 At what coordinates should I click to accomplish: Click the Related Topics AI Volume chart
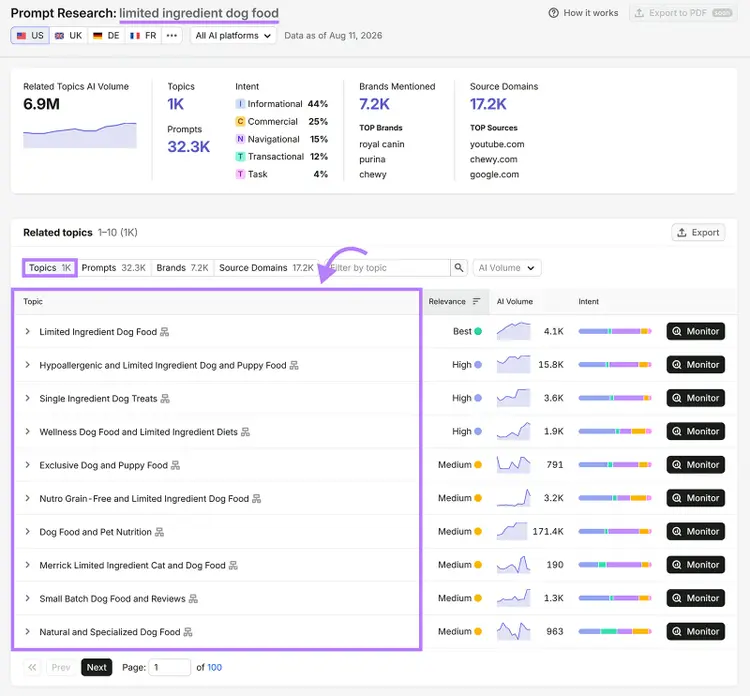80,135
